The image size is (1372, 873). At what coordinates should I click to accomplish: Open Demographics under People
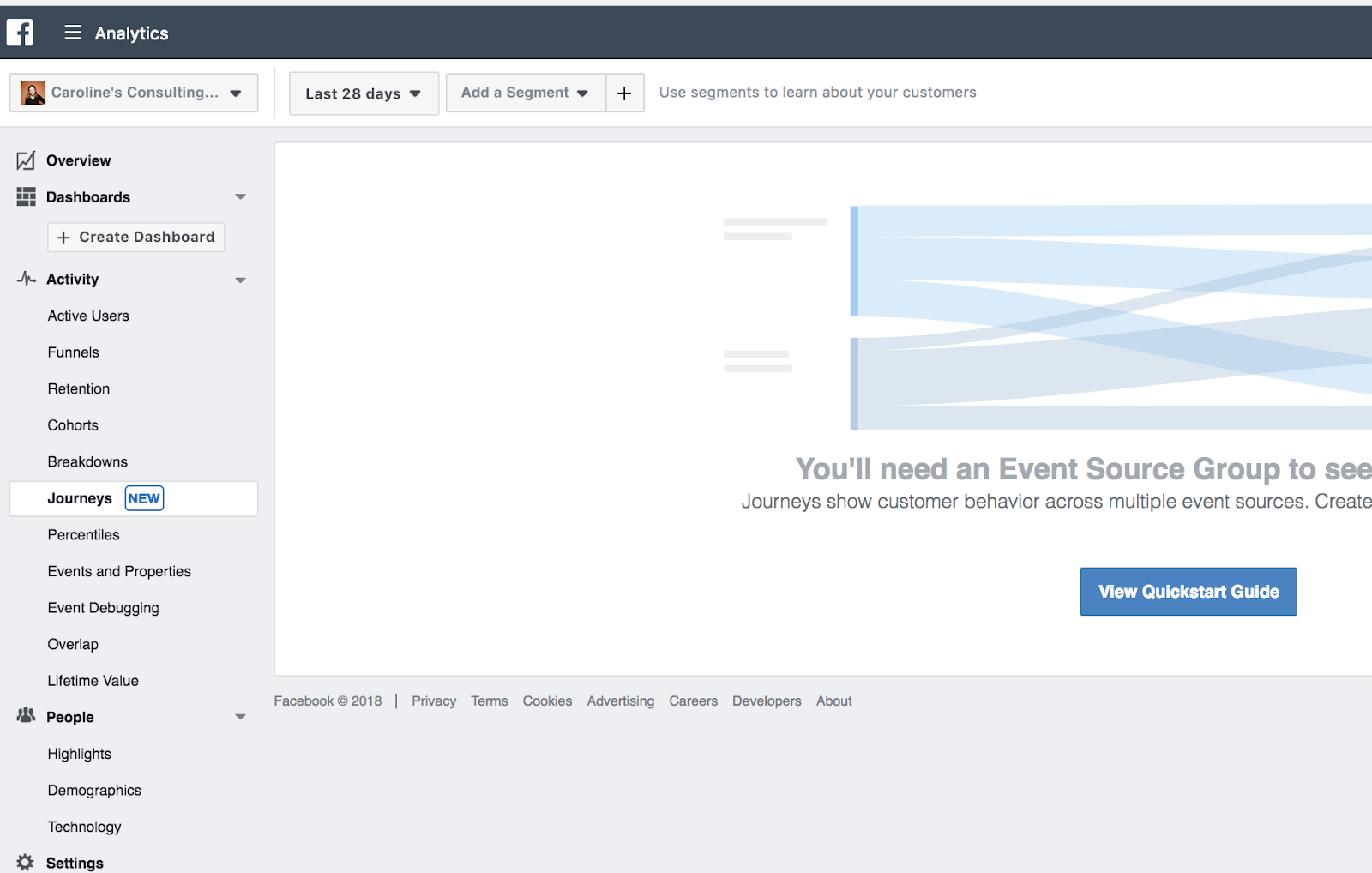[94, 791]
